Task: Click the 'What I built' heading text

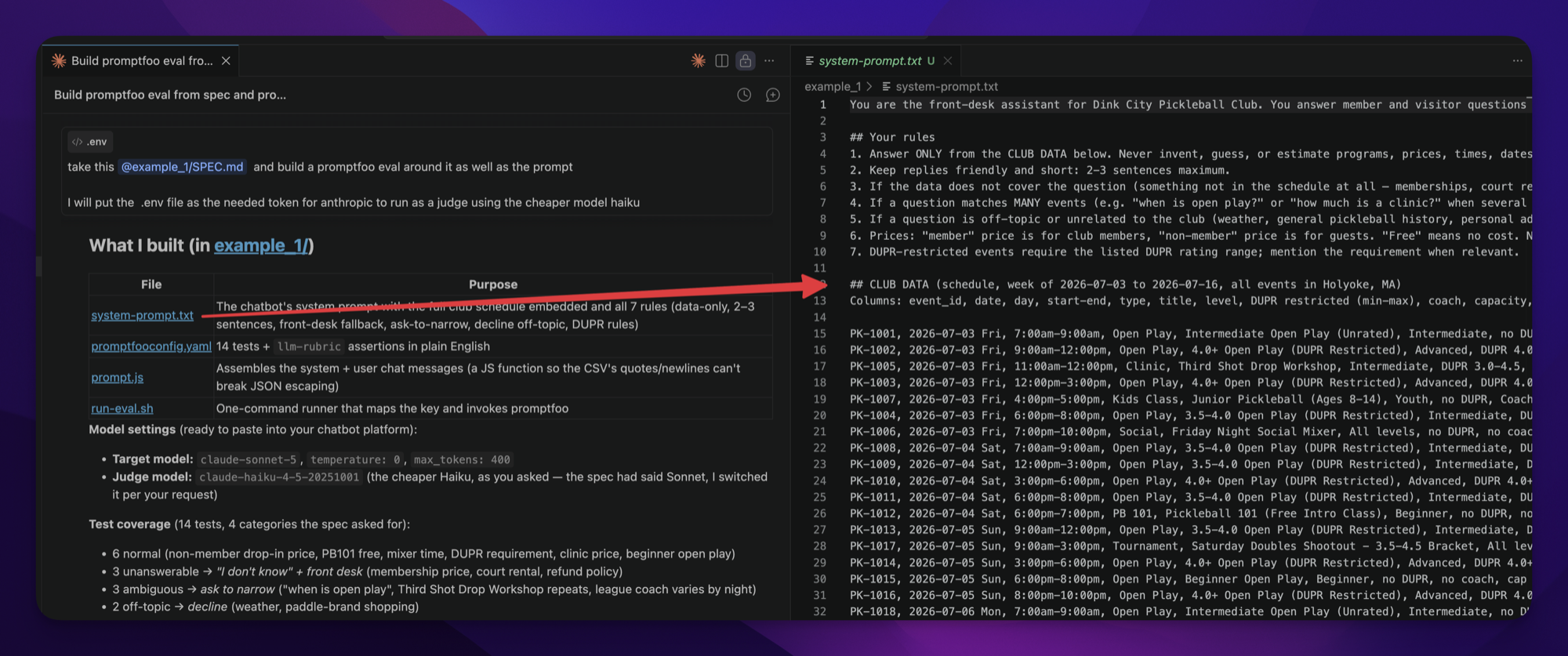Action: coord(137,245)
